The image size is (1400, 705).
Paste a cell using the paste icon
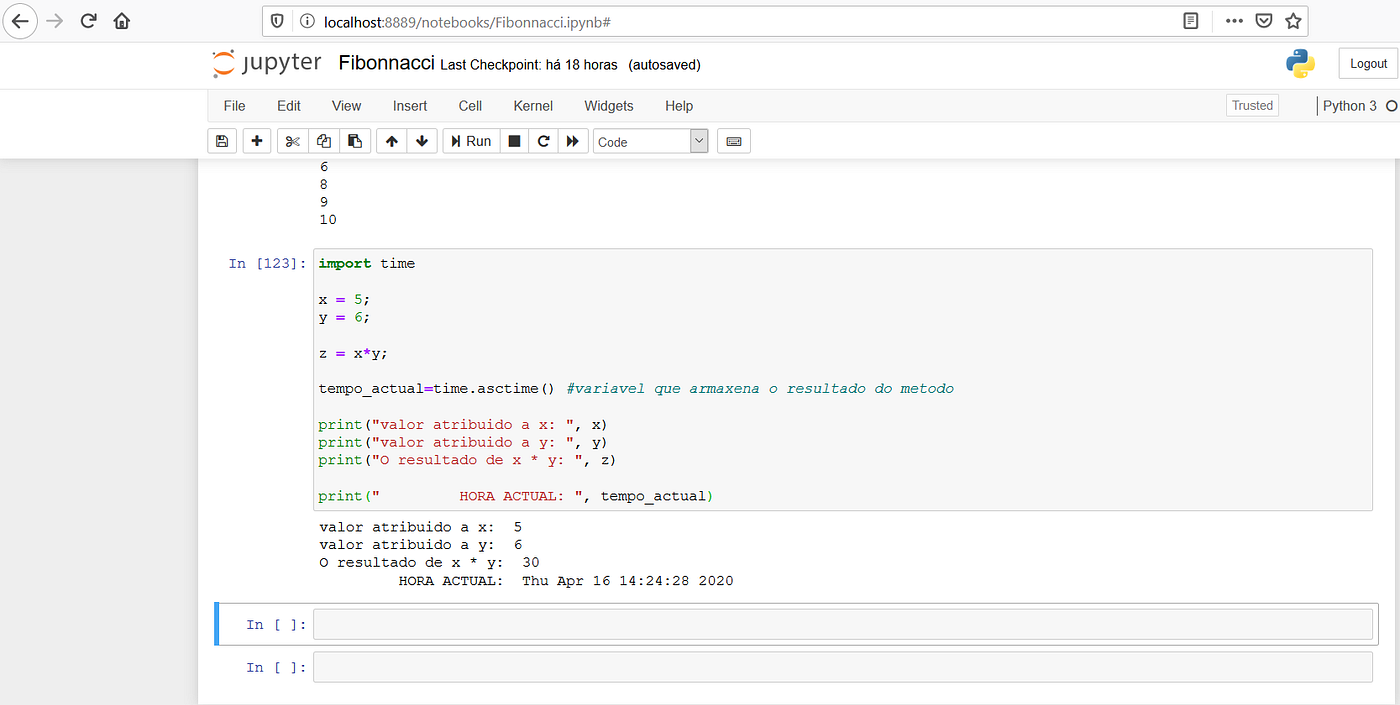pos(355,140)
